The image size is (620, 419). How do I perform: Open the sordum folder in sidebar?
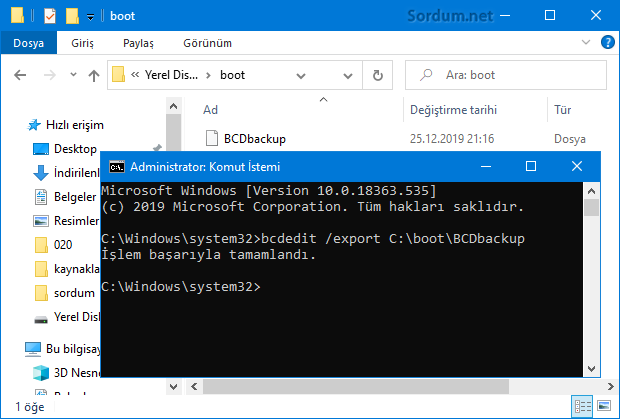pos(74,293)
